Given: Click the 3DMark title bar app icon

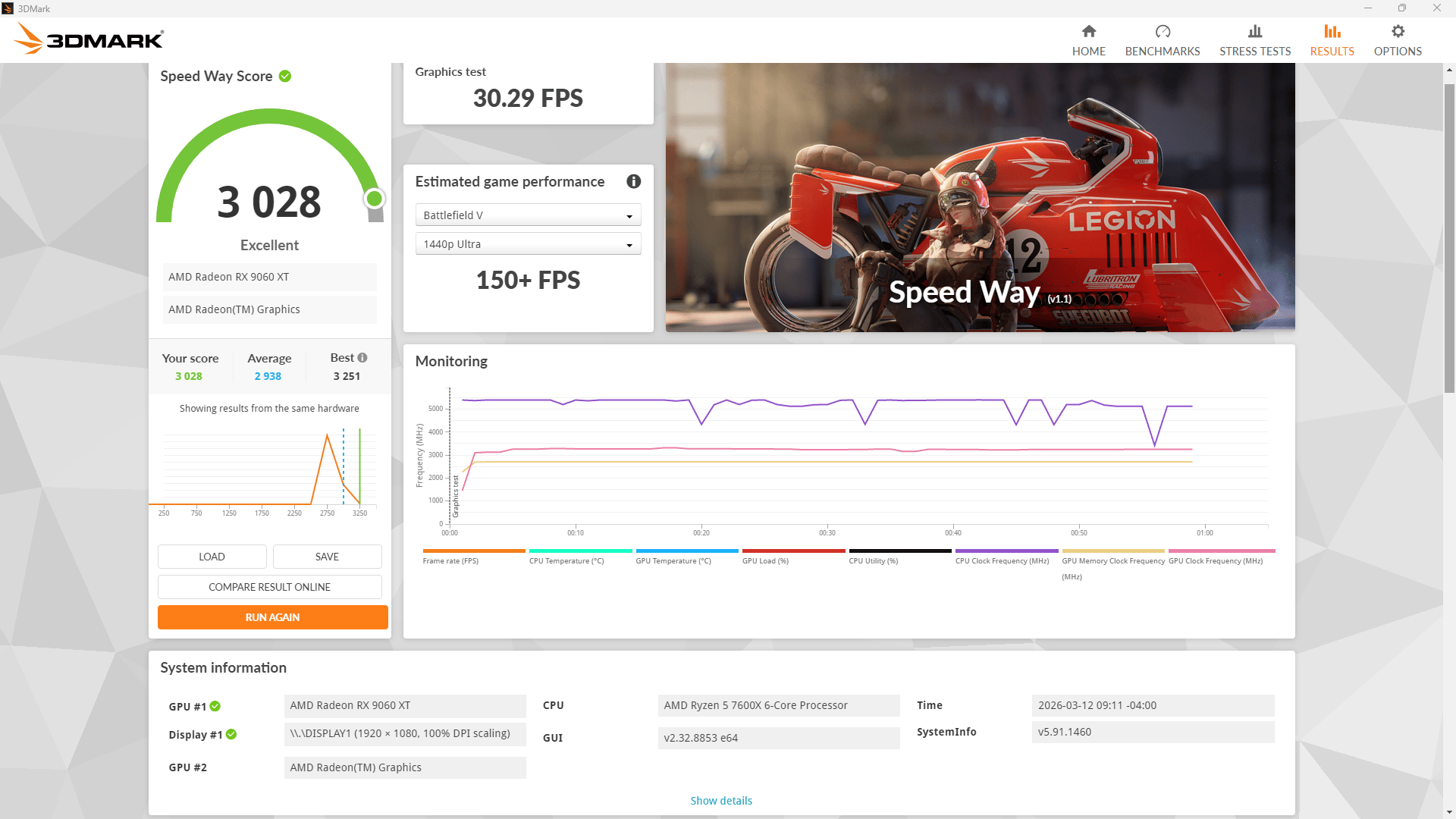Looking at the screenshot, I should (8, 8).
